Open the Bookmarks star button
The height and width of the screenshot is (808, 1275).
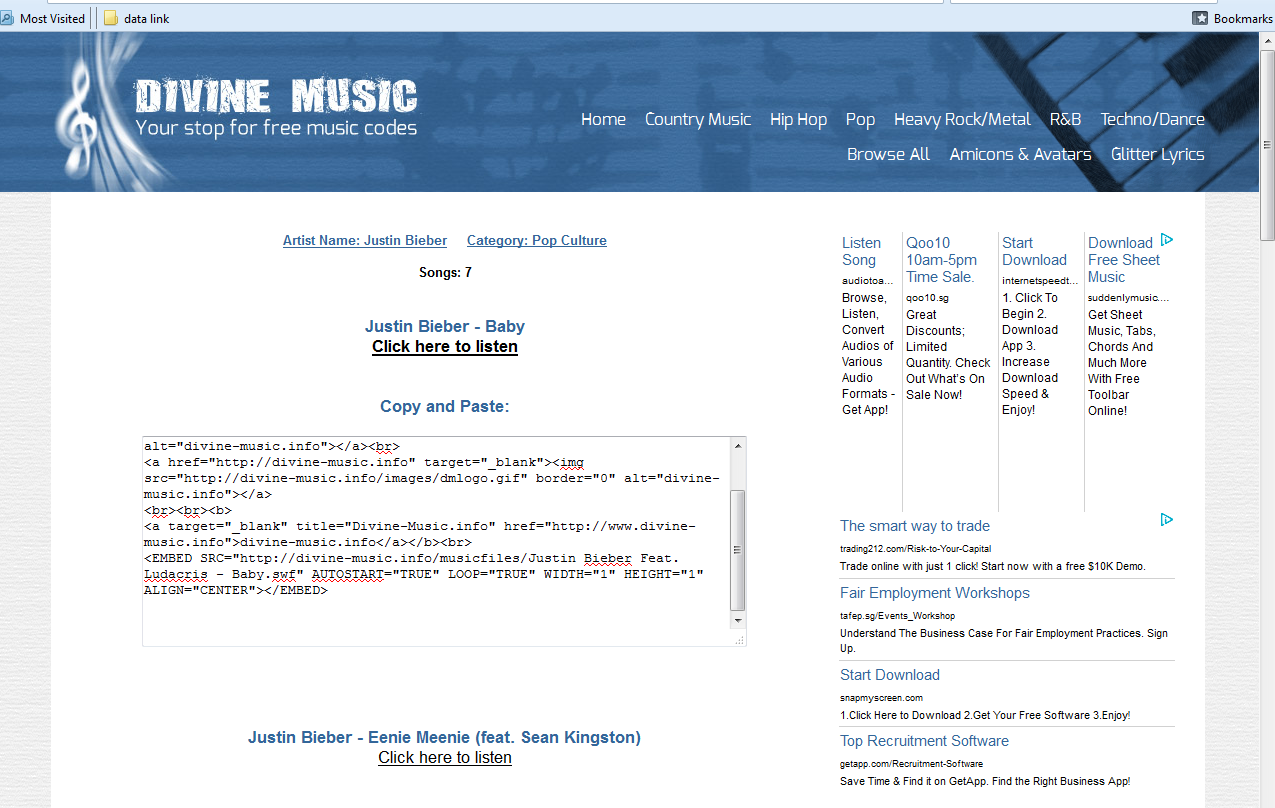coord(1200,18)
